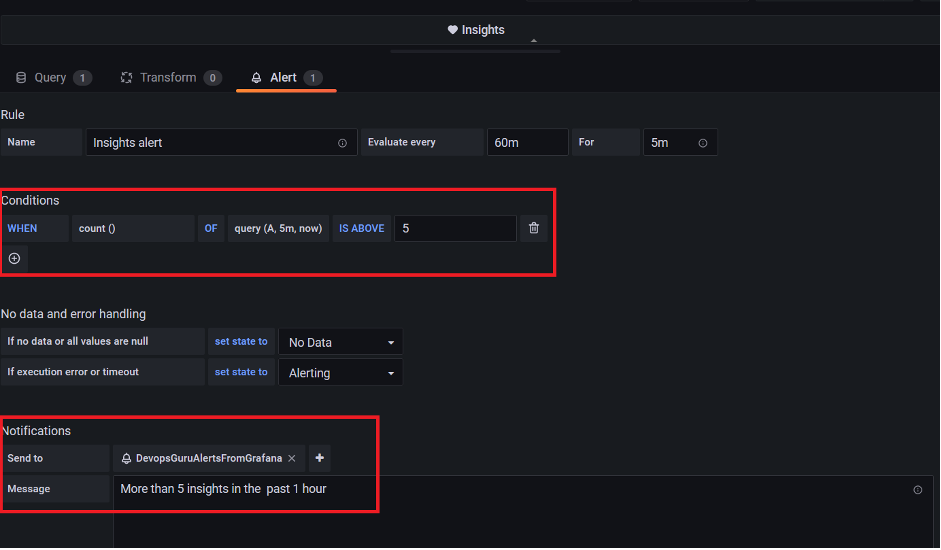Click the set state to link for no data
This screenshot has height=550, width=941.
[x=241, y=341]
